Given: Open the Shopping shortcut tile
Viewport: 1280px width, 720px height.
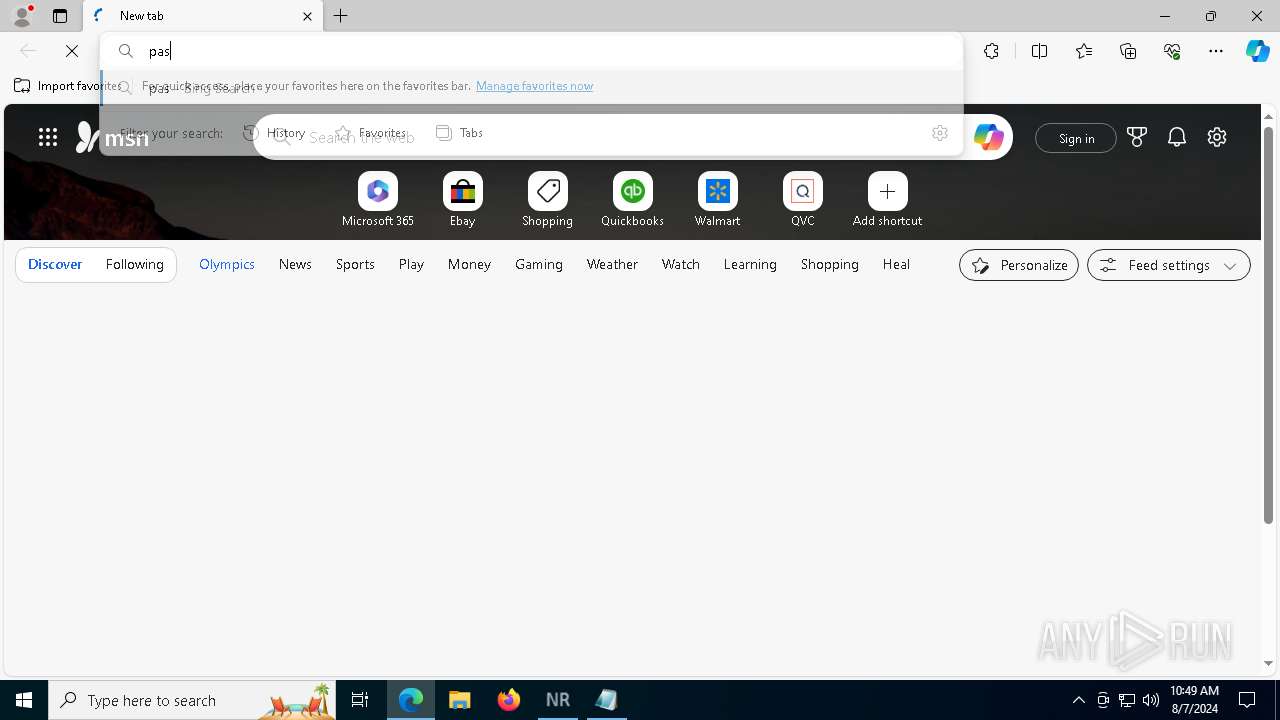Looking at the screenshot, I should click(548, 200).
